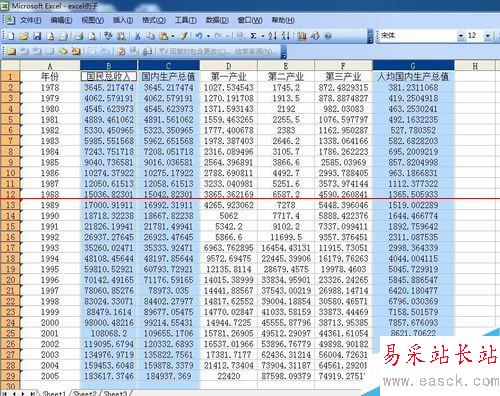
Task: Open the 工具 menu
Action: 185,20
